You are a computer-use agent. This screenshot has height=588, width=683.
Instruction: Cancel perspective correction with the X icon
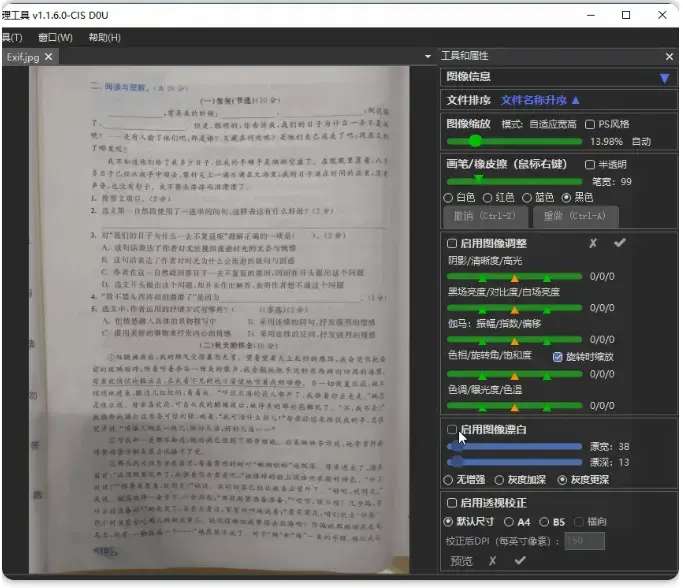point(492,561)
